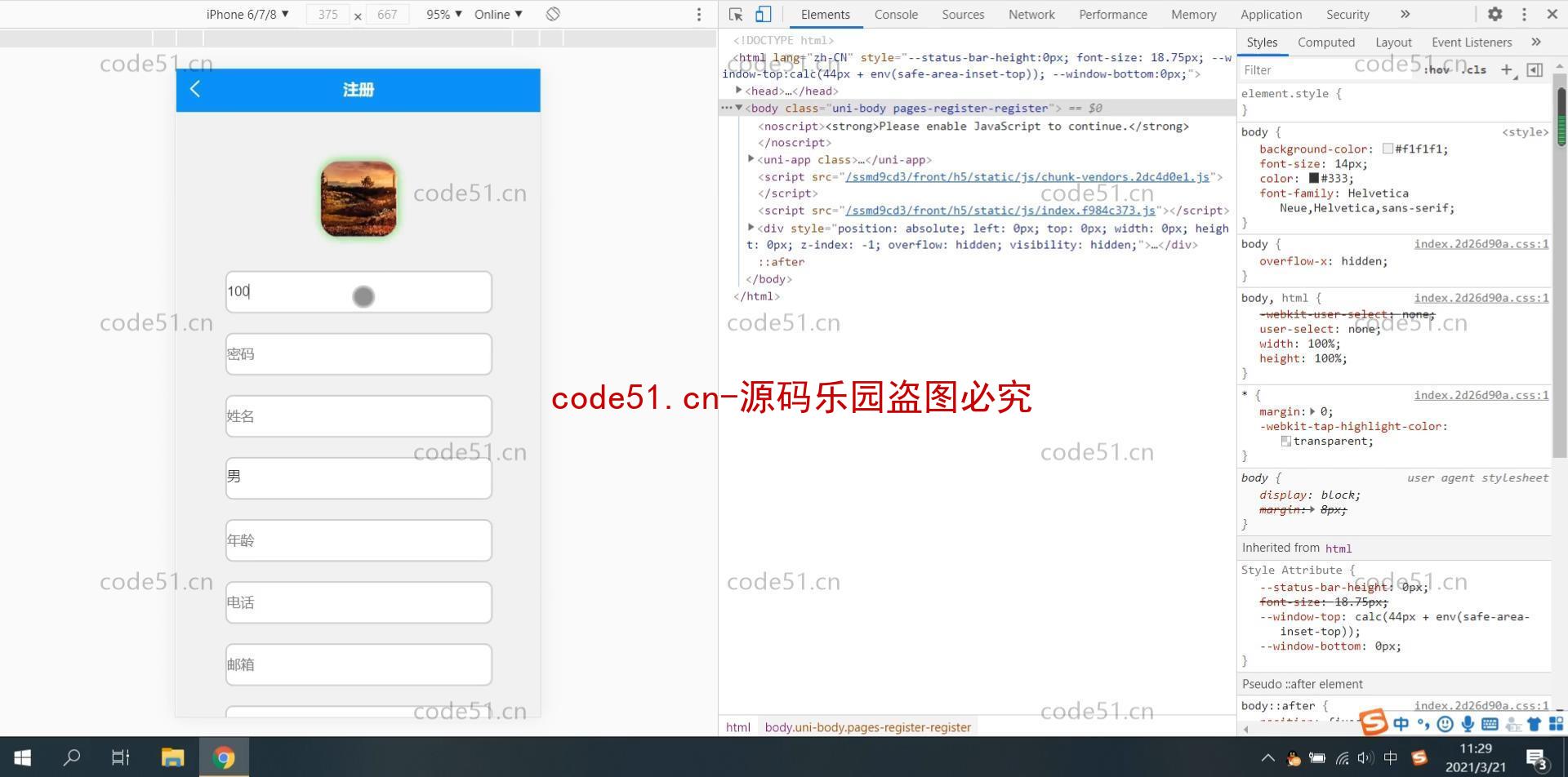Image resolution: width=1568 pixels, height=777 pixels.
Task: Open index.2d26d90a.css:1 link beside overflow-x rule
Action: pos(1481,244)
